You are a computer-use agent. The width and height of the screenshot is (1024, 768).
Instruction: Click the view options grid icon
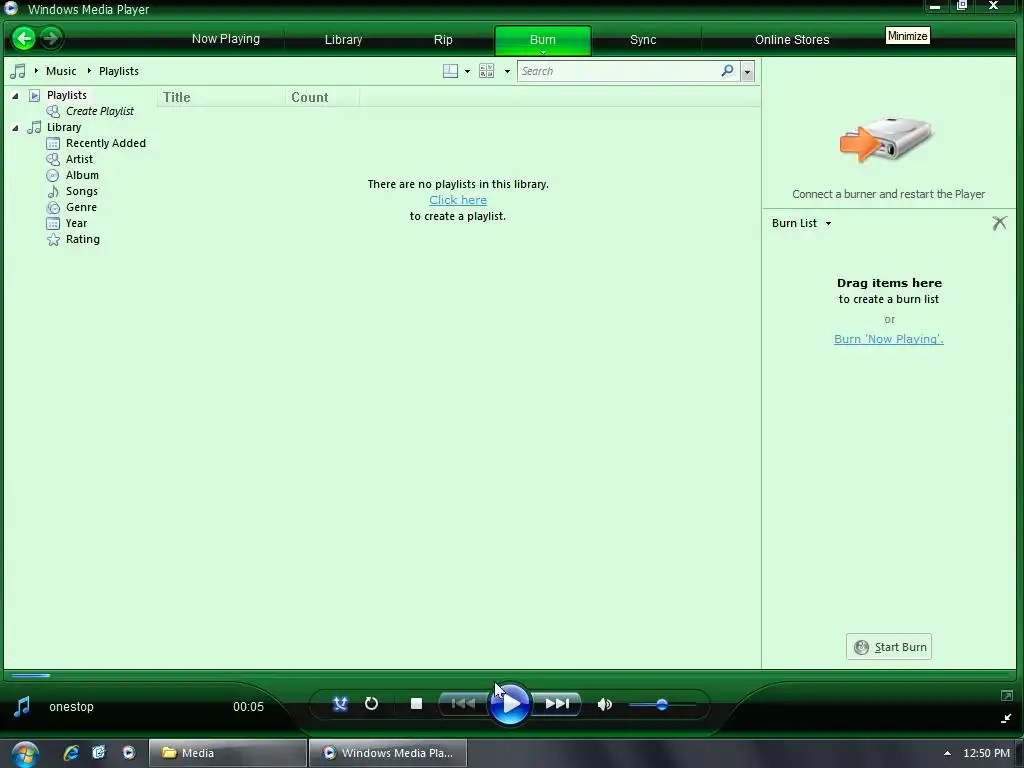coord(487,71)
